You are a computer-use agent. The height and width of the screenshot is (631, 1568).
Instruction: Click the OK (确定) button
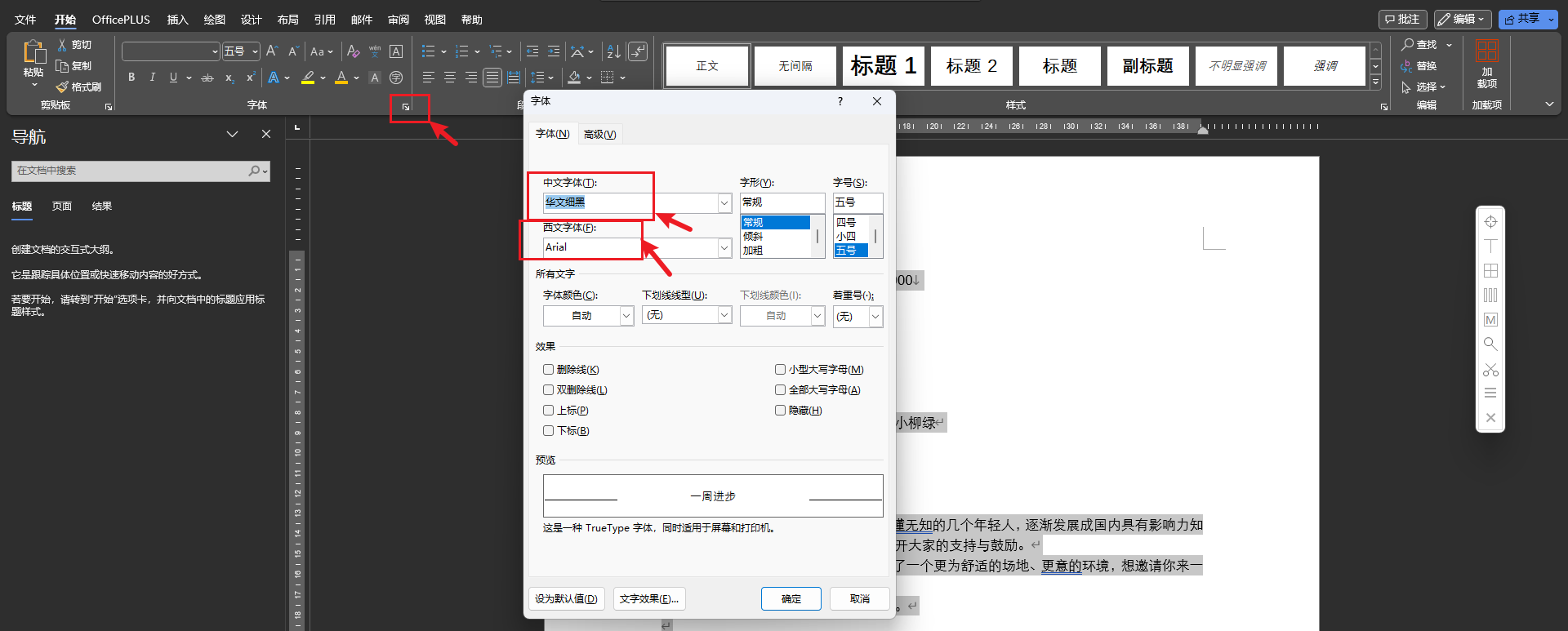(x=791, y=599)
